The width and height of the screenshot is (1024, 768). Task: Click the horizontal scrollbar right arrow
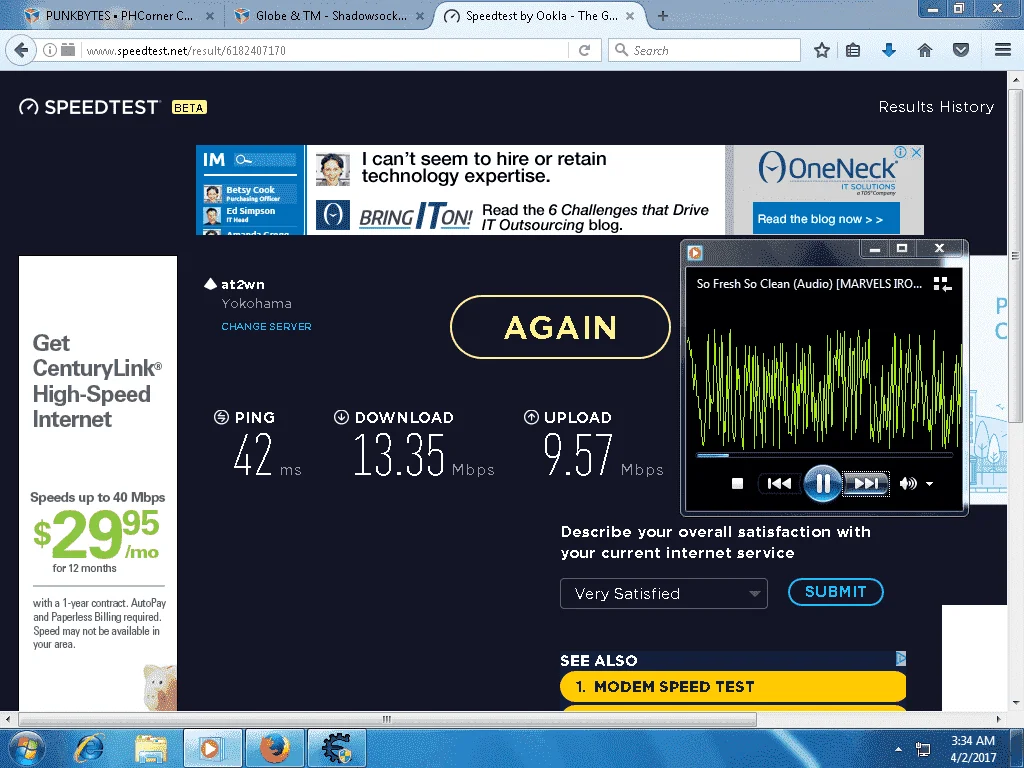(x=998, y=719)
